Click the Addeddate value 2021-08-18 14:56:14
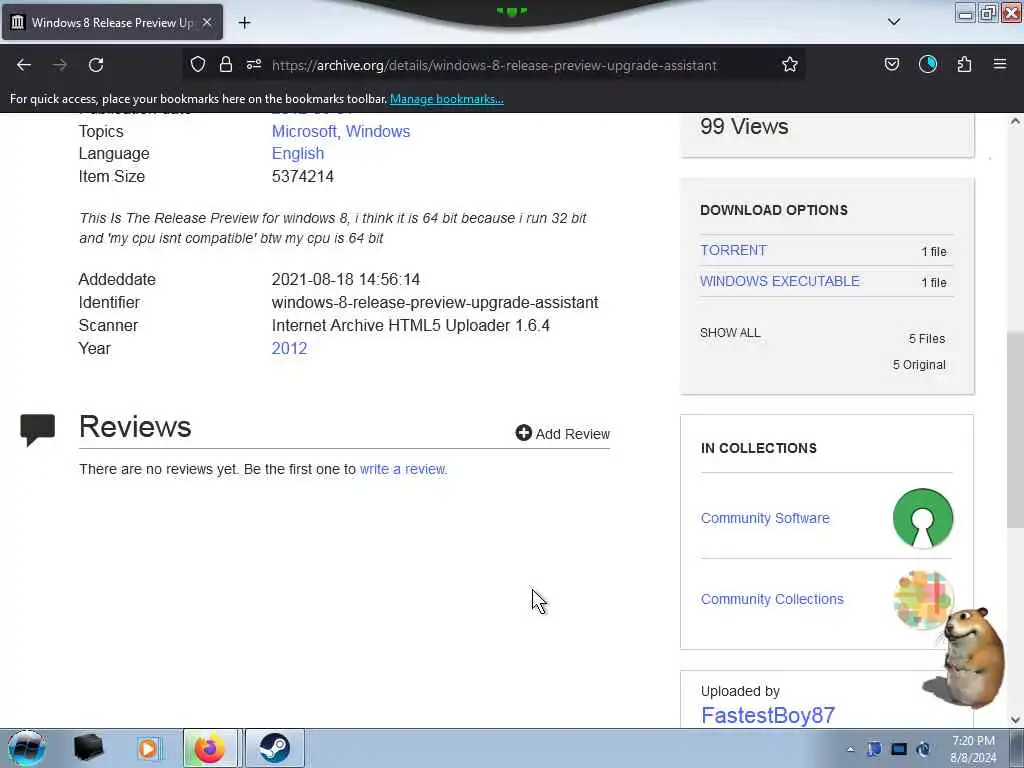This screenshot has height=768, width=1024. 345,280
